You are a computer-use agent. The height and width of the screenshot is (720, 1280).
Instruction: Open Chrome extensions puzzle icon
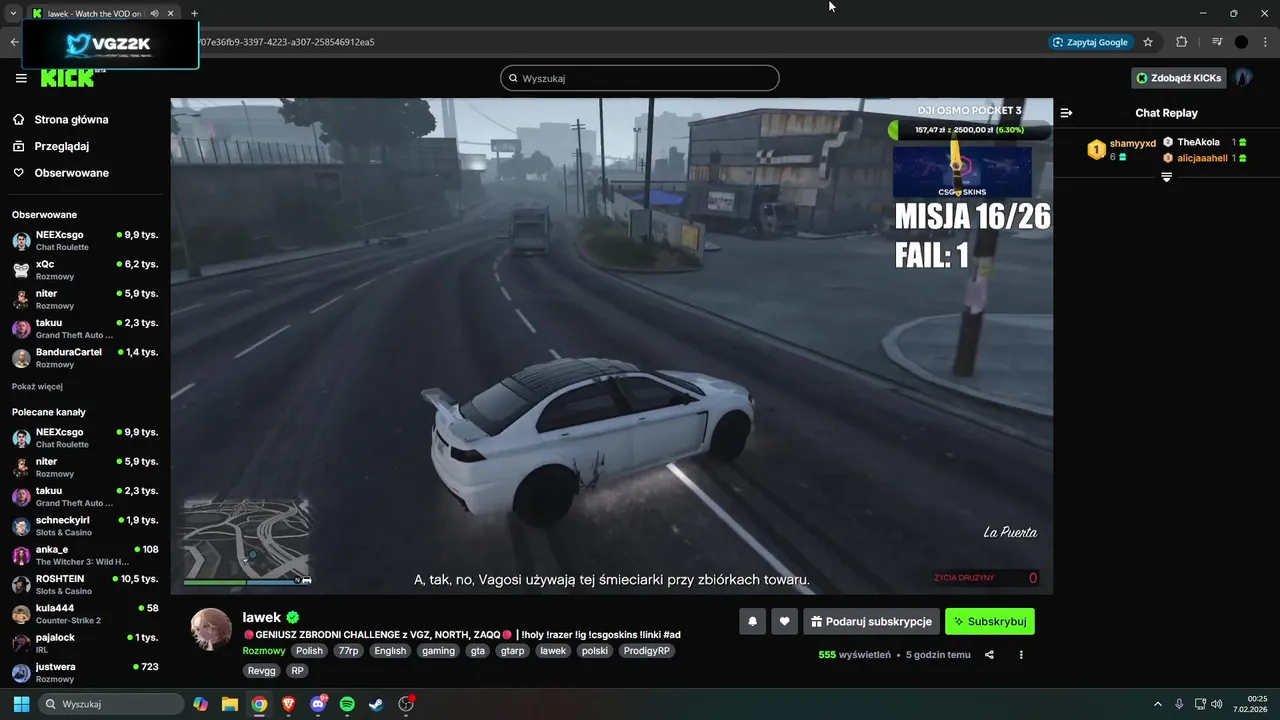pyautogui.click(x=1181, y=42)
